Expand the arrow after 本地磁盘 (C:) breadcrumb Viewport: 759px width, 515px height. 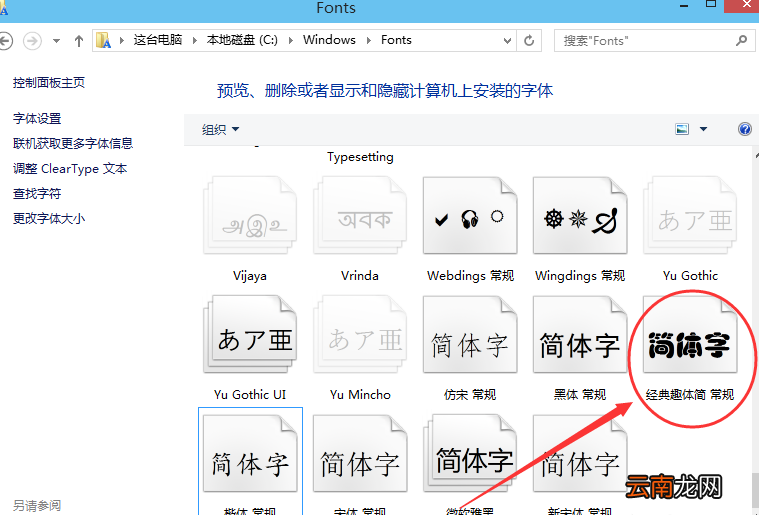coord(291,40)
